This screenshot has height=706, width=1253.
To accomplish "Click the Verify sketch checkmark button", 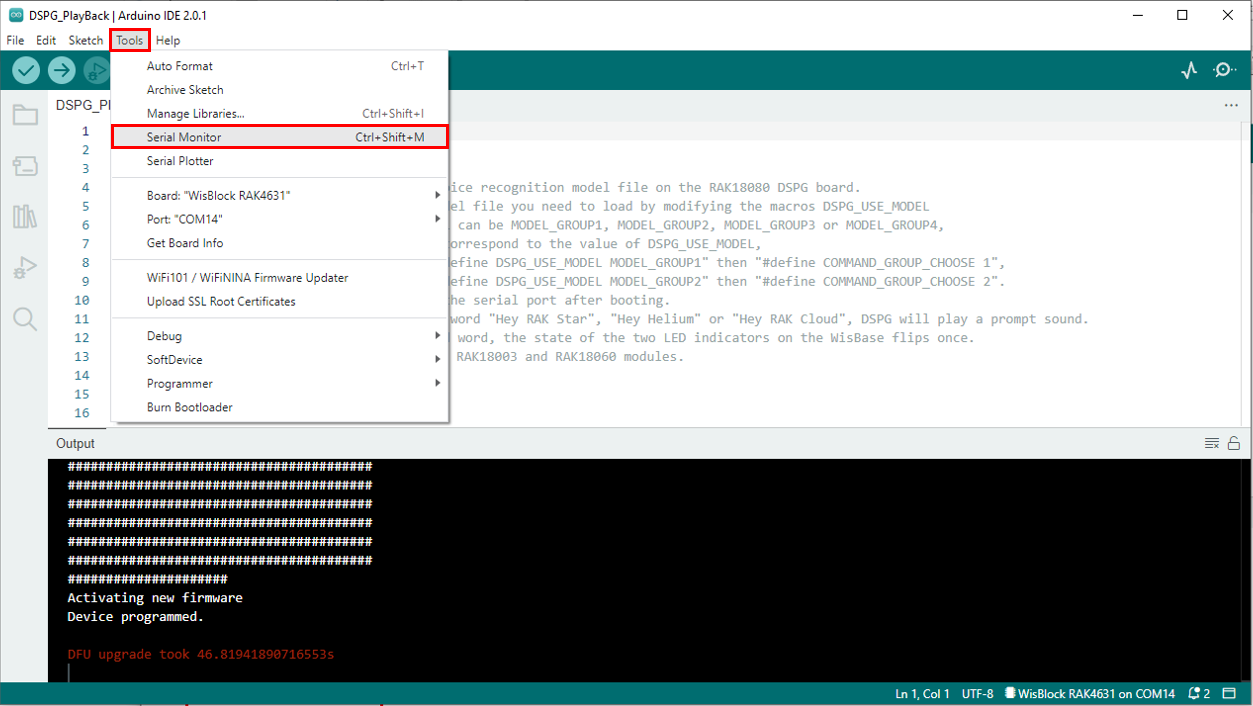I will point(26,70).
